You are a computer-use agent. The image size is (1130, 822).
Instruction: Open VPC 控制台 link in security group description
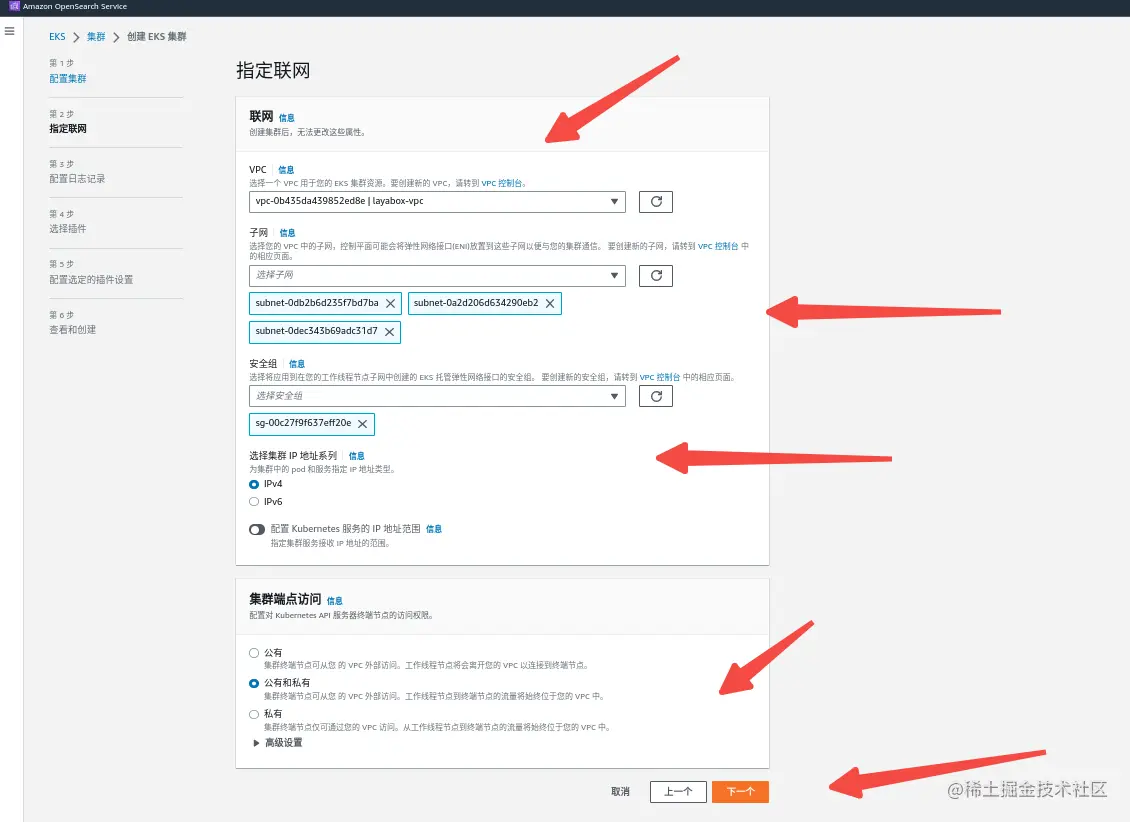tap(659, 377)
